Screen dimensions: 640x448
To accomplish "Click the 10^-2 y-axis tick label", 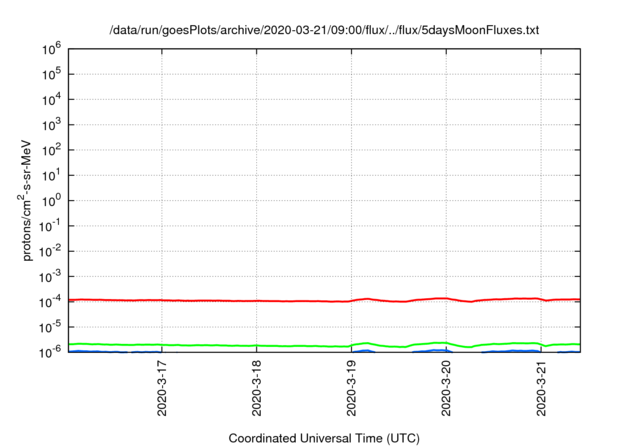I will [x=49, y=251].
